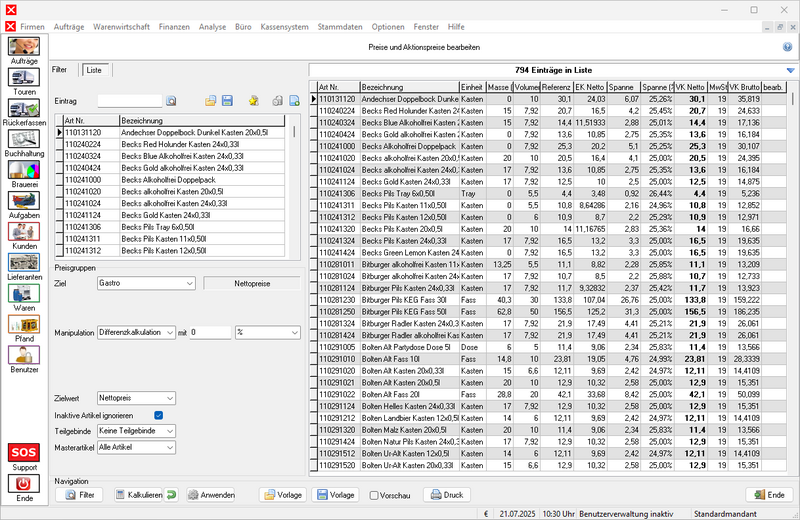Click the search icon beside Eintrag field
Image resolution: width=800 pixels, height=520 pixels.
171,101
